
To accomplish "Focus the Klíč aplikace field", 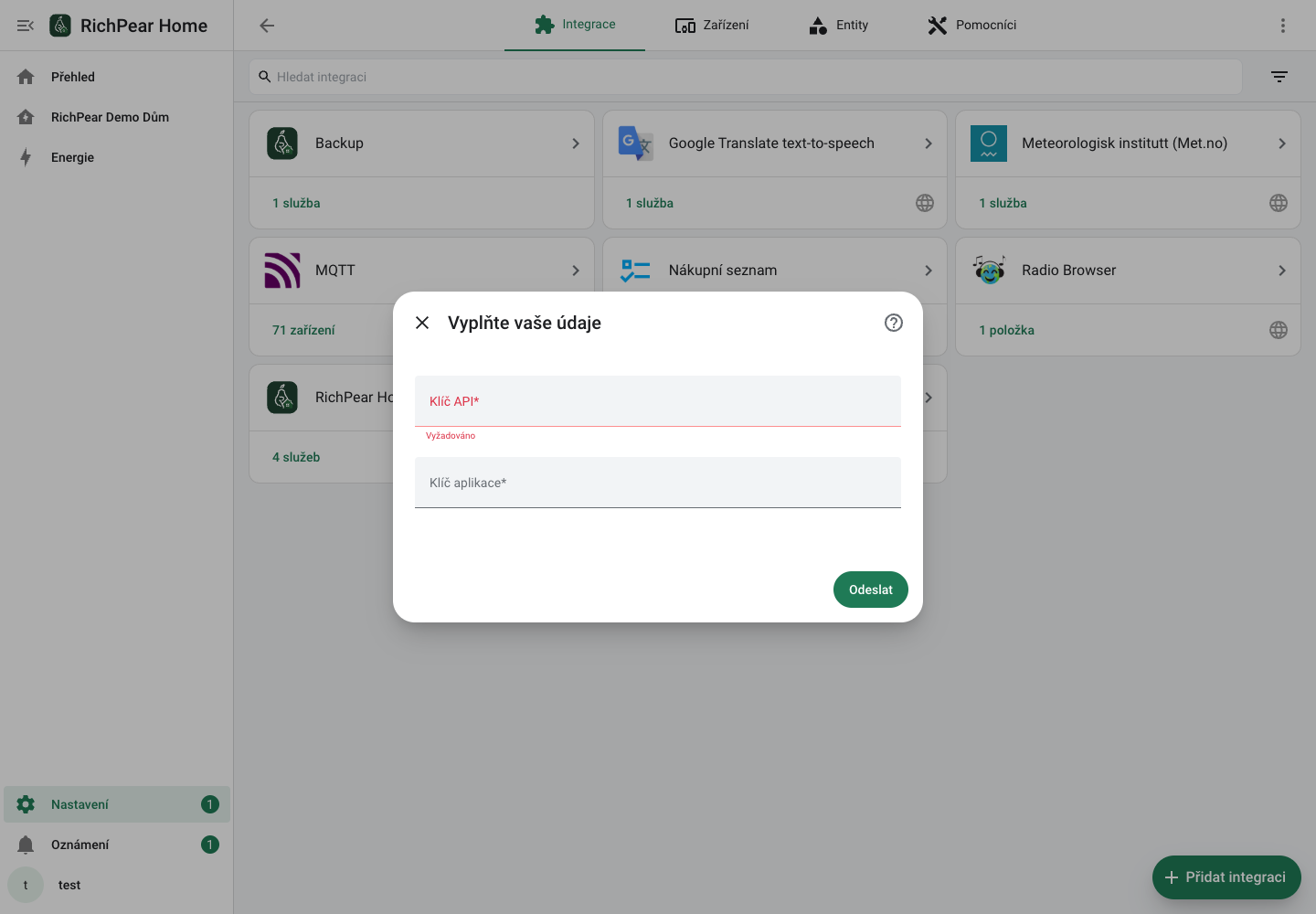I will pos(658,483).
